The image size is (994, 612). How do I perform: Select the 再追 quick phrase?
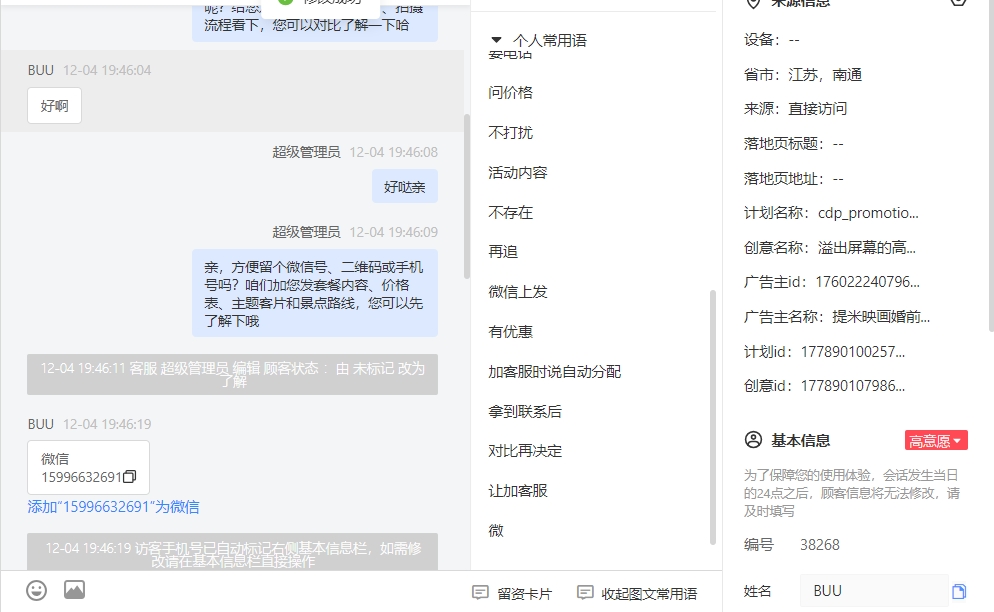[503, 252]
